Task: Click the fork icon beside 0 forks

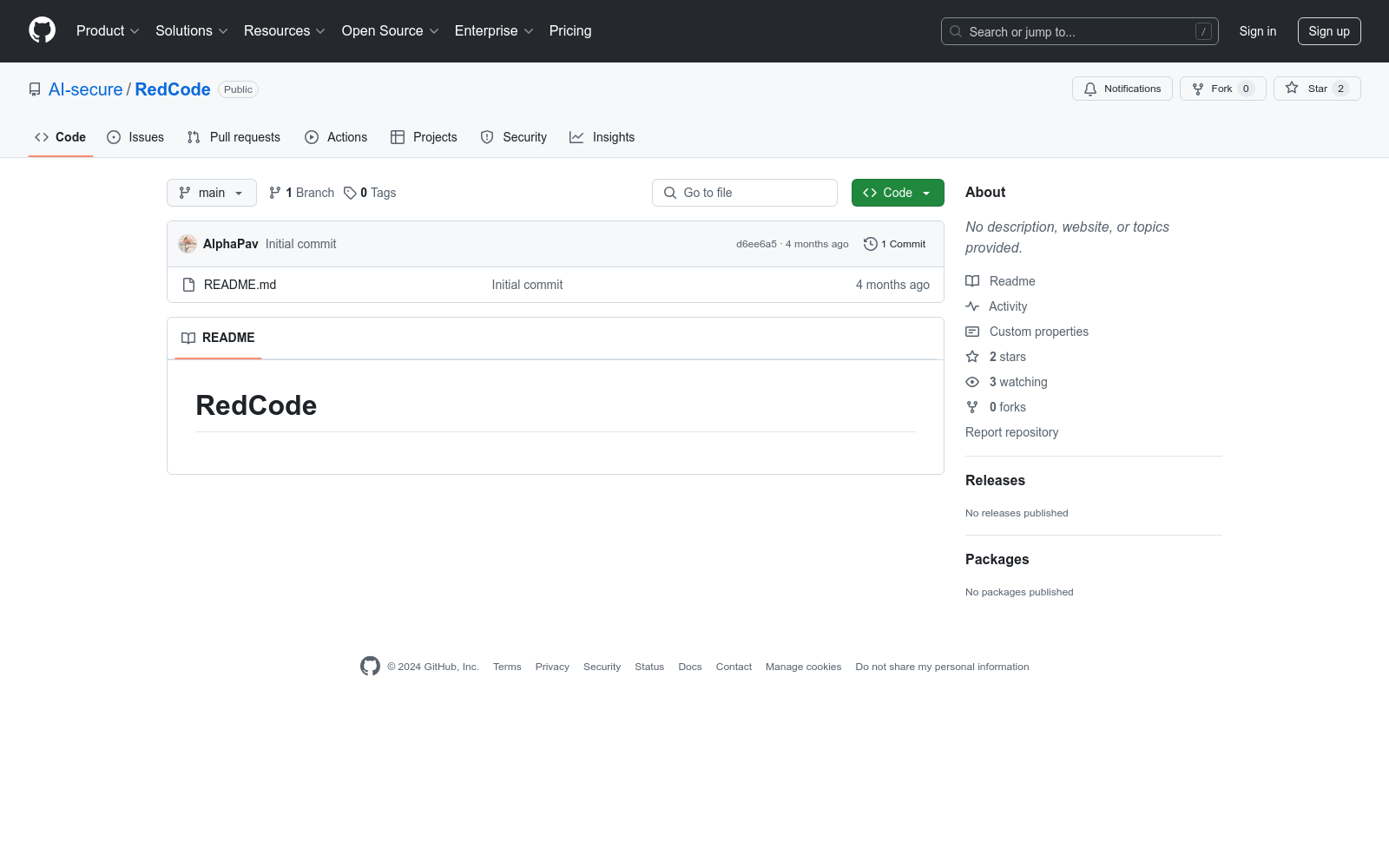Action: tap(972, 407)
